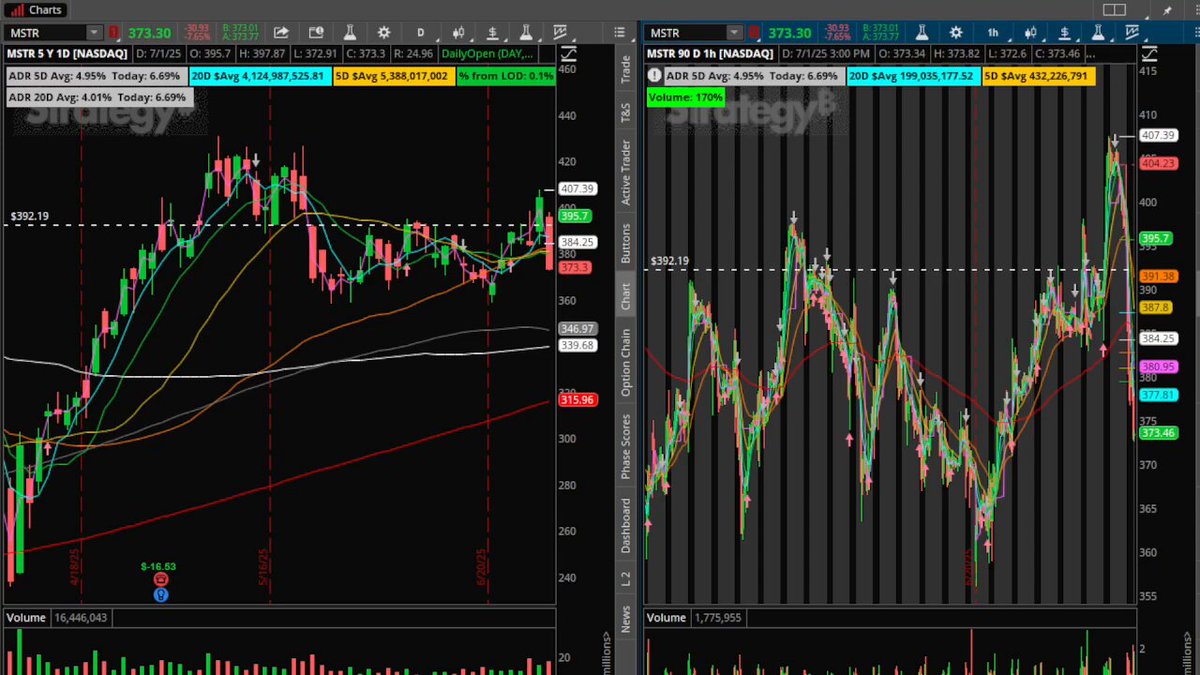1200x675 pixels.
Task: Open chart style candlestick menu on right chart
Action: pyautogui.click(x=1030, y=32)
